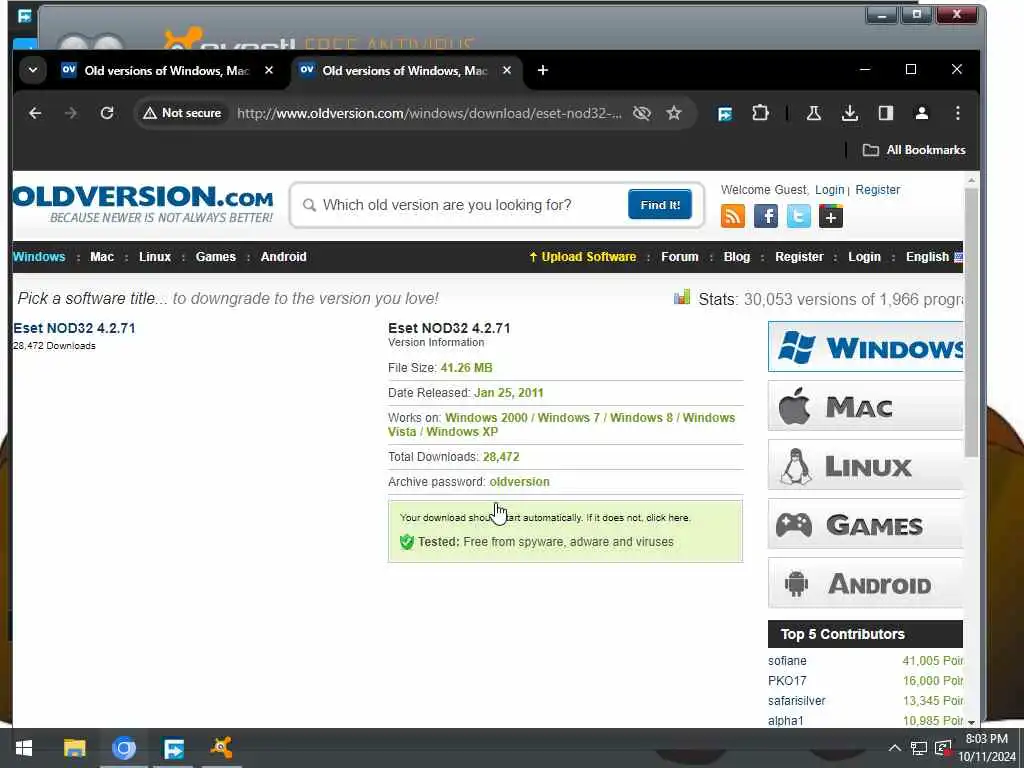Click Upload Software
Image resolution: width=1024 pixels, height=768 pixels.
point(583,257)
